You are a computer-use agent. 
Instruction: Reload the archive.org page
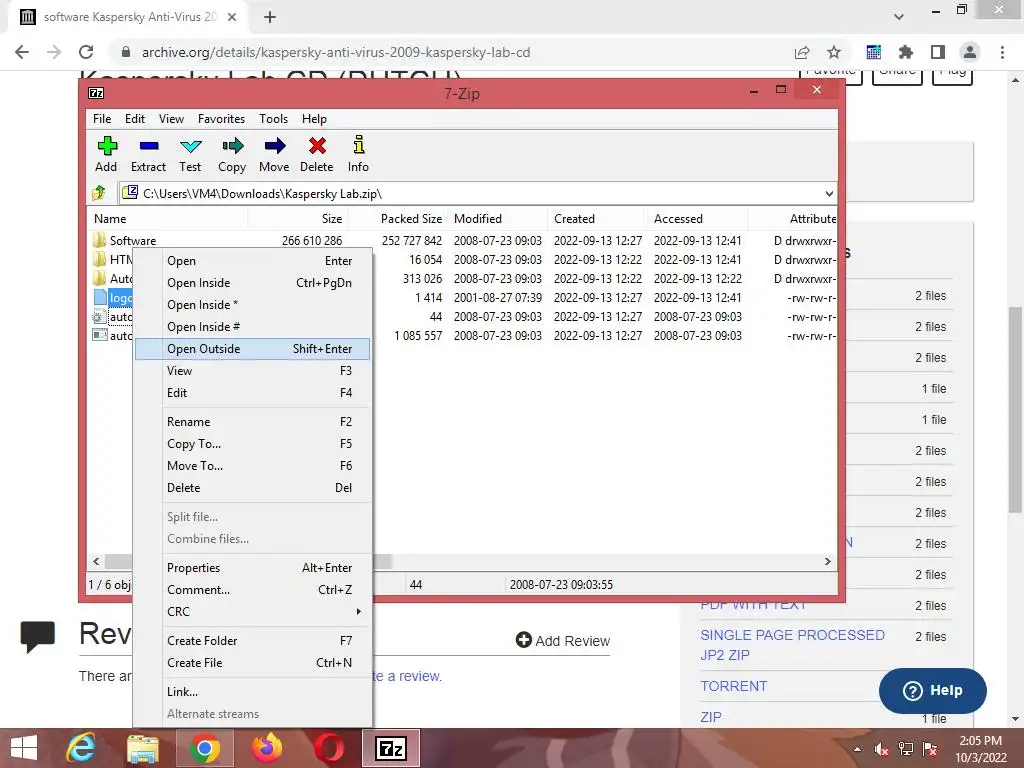[86, 52]
